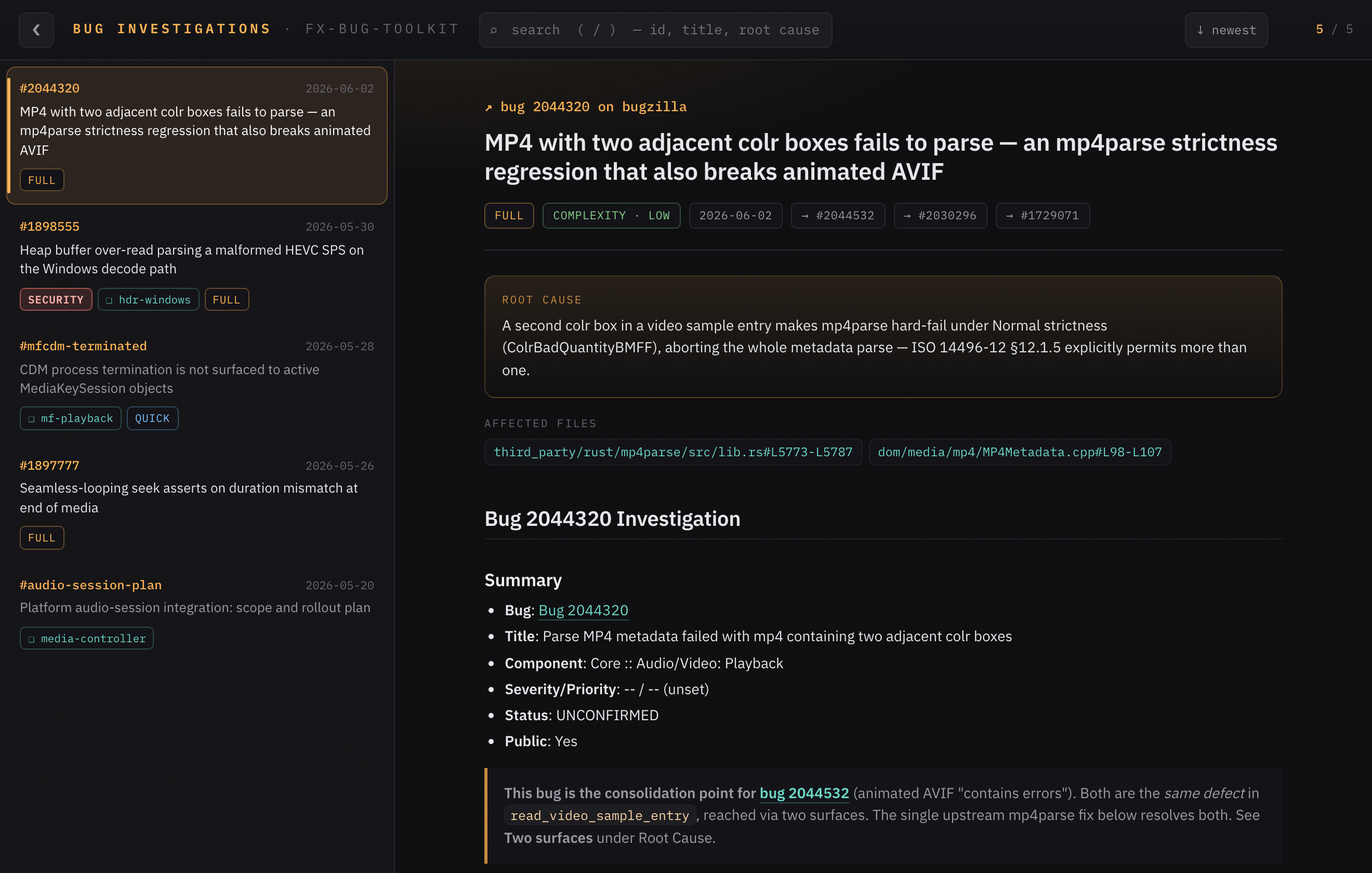The height and width of the screenshot is (873, 1372).
Task: Click the '5 / 5' result counter
Action: point(1334,29)
